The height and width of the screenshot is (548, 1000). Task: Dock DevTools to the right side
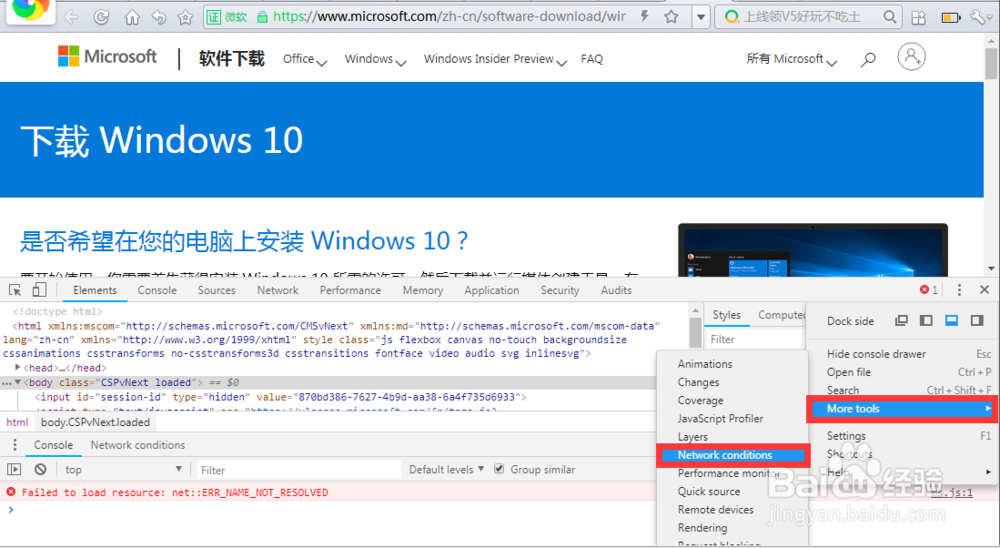(x=976, y=320)
